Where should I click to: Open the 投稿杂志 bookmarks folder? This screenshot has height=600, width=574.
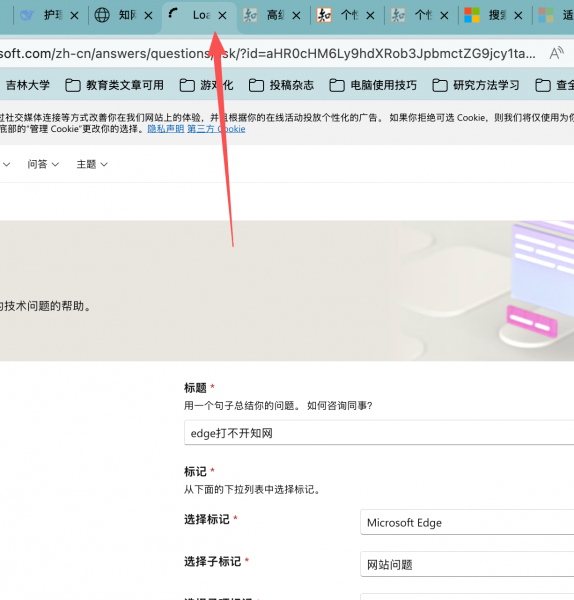click(x=281, y=85)
